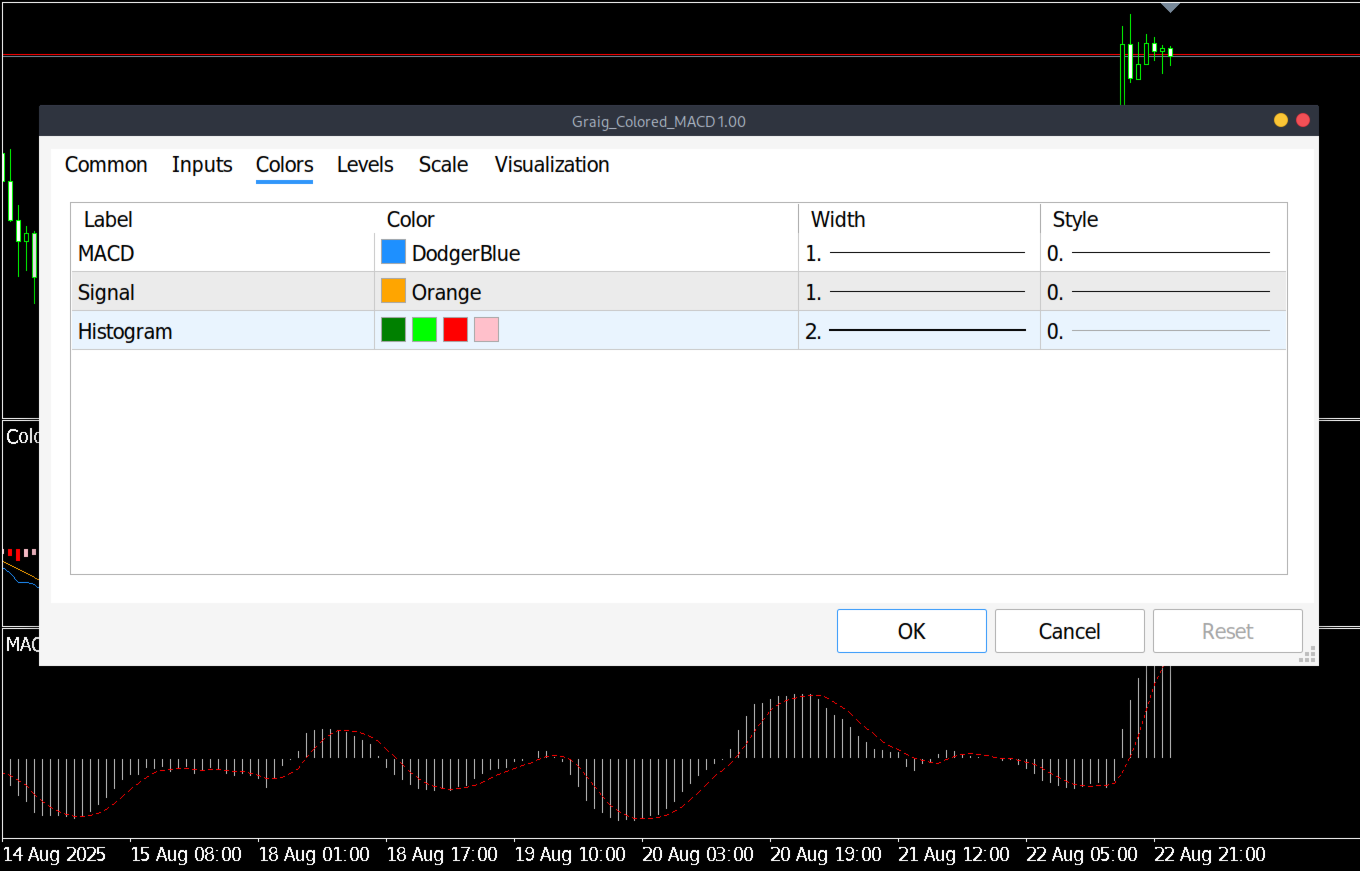Viewport: 1360px width, 871px height.
Task: Open the MACD line width selector
Action: coord(919,253)
